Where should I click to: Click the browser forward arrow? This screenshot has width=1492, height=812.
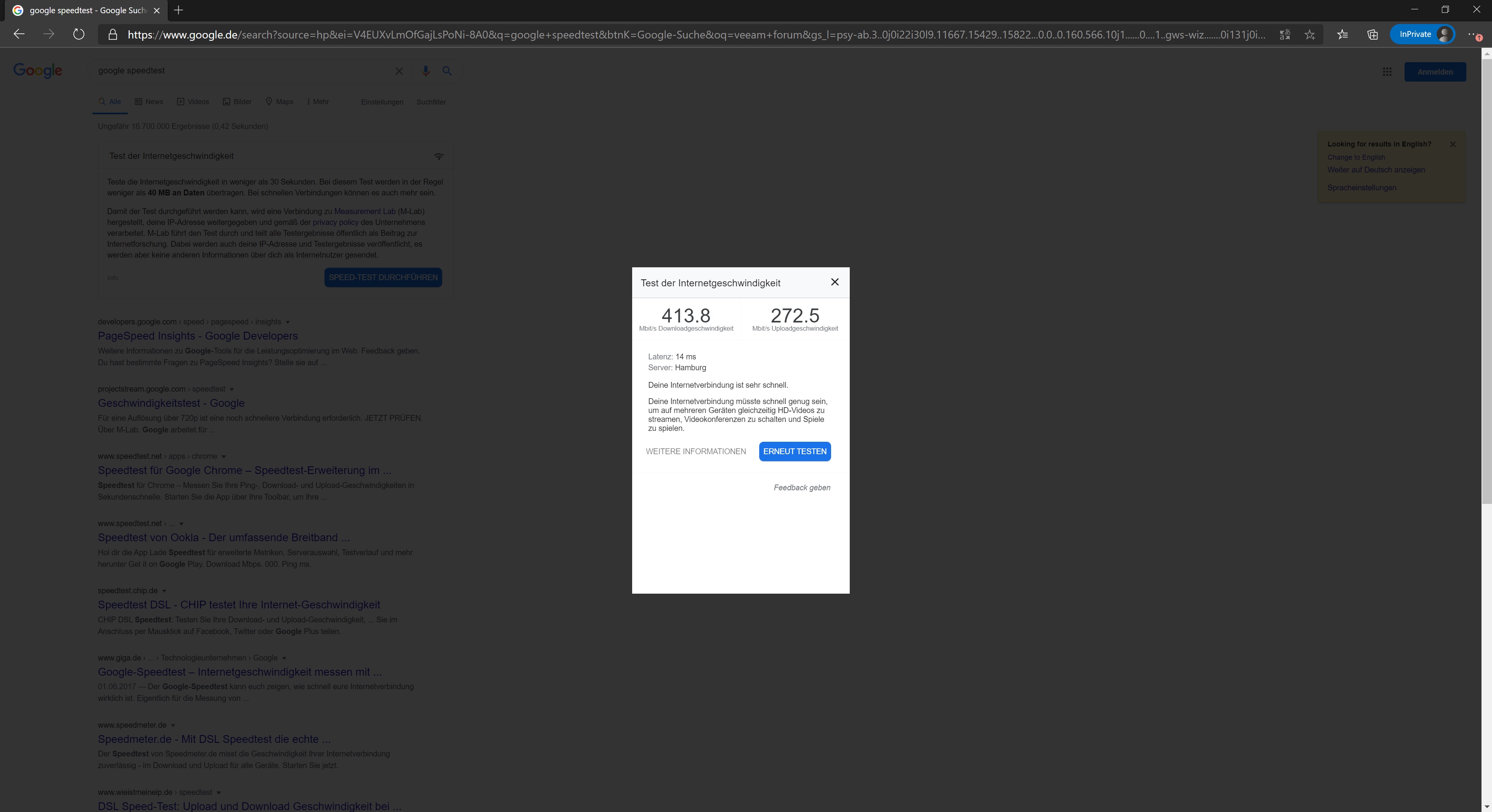[49, 34]
